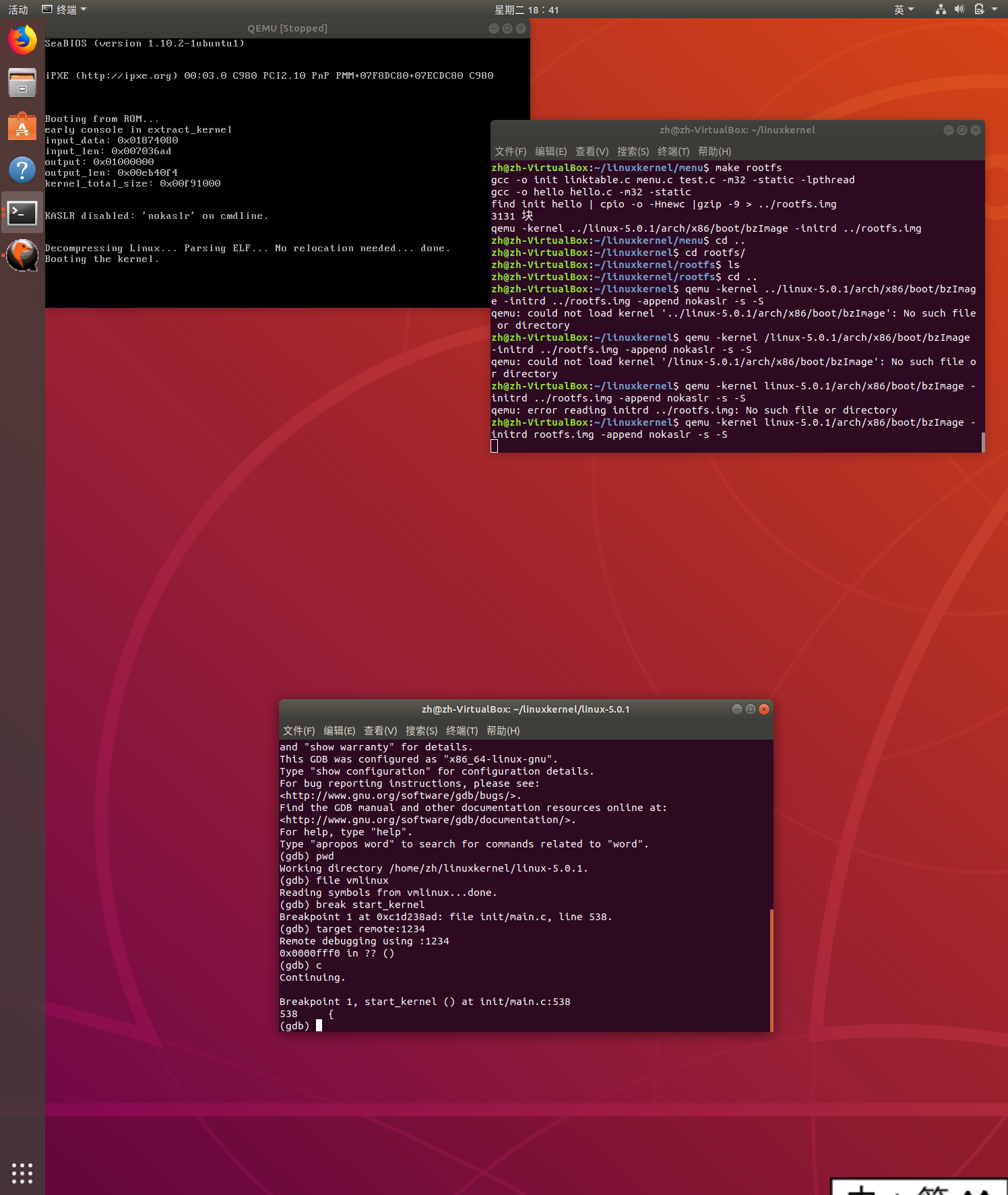Open the system menu arrow in top bar
The width and height of the screenshot is (1008, 1195).
click(995, 9)
